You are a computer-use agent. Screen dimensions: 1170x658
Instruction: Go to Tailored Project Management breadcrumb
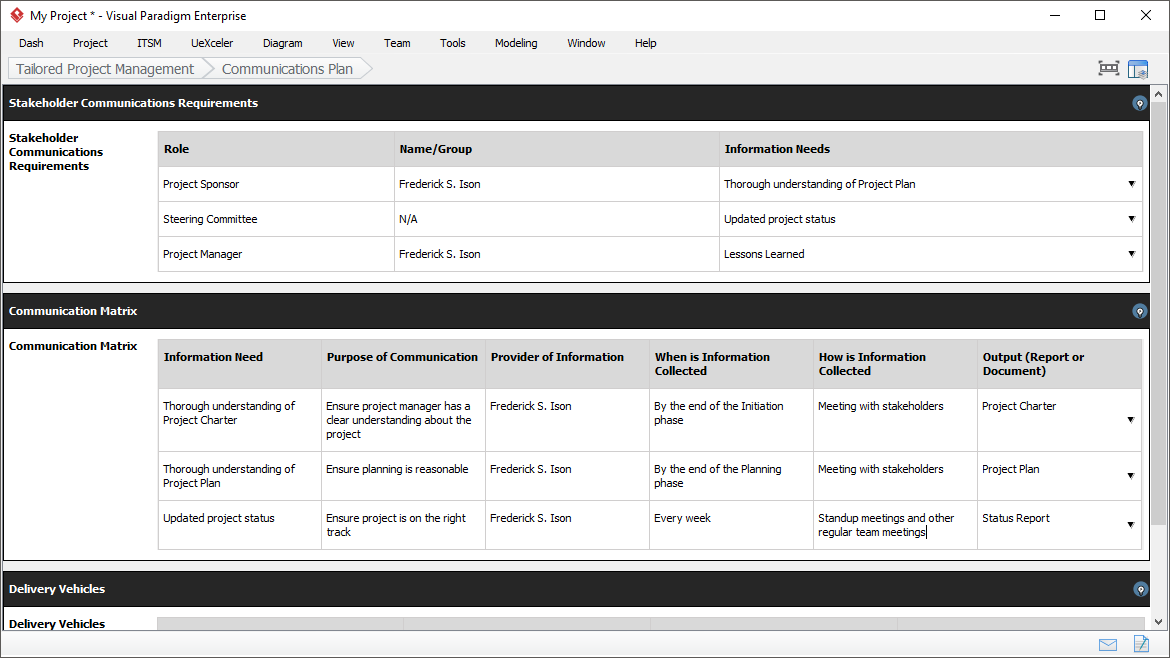[x=105, y=69]
